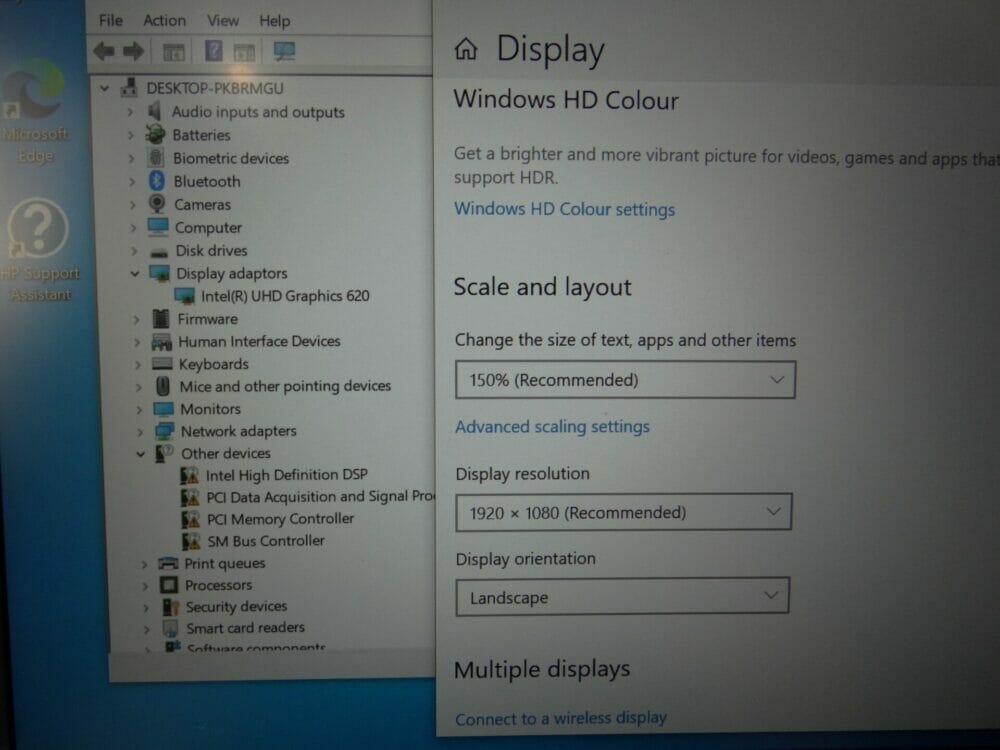Expand the Disk drives node
Image resolution: width=1000 pixels, height=750 pixels.
pos(135,251)
